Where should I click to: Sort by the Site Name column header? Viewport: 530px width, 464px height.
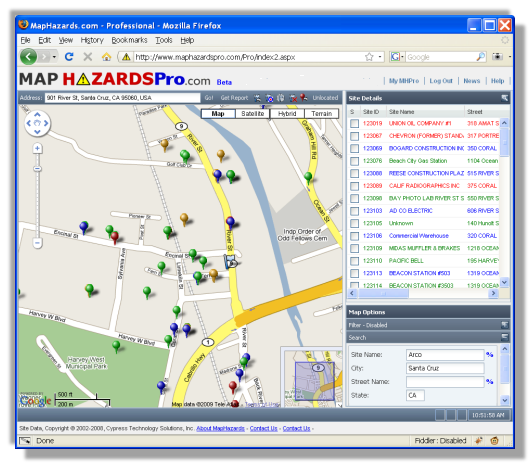[x=425, y=112]
